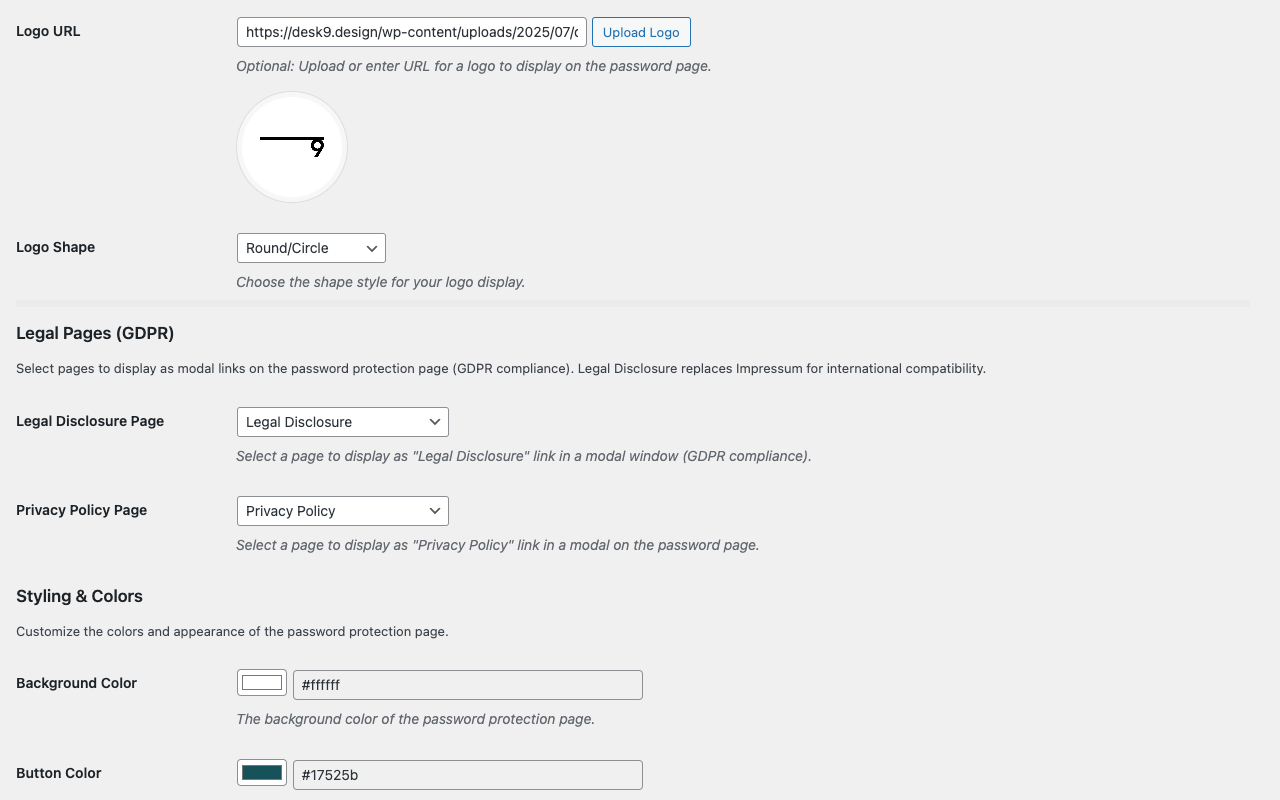
Task: Click the "Styling & Colors" section heading
Action: 79,596
